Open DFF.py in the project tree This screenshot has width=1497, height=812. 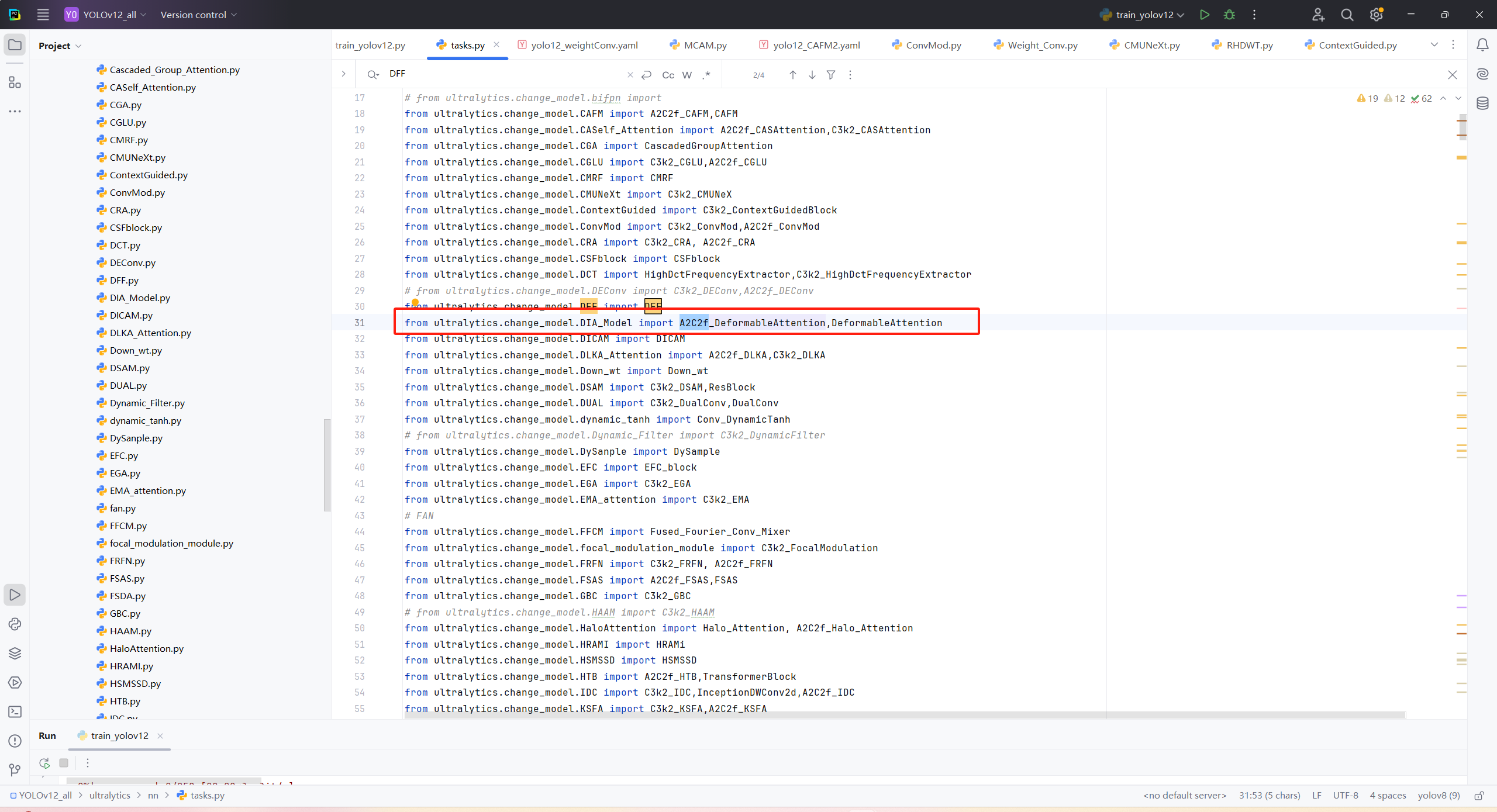(x=124, y=280)
